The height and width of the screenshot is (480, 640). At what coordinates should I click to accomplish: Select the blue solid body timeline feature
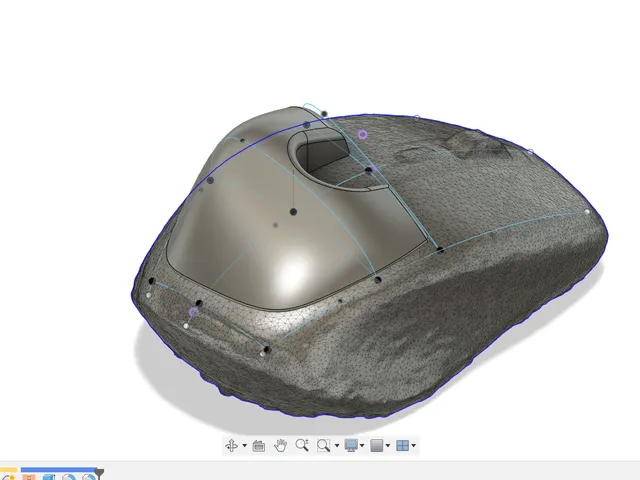(x=49, y=477)
